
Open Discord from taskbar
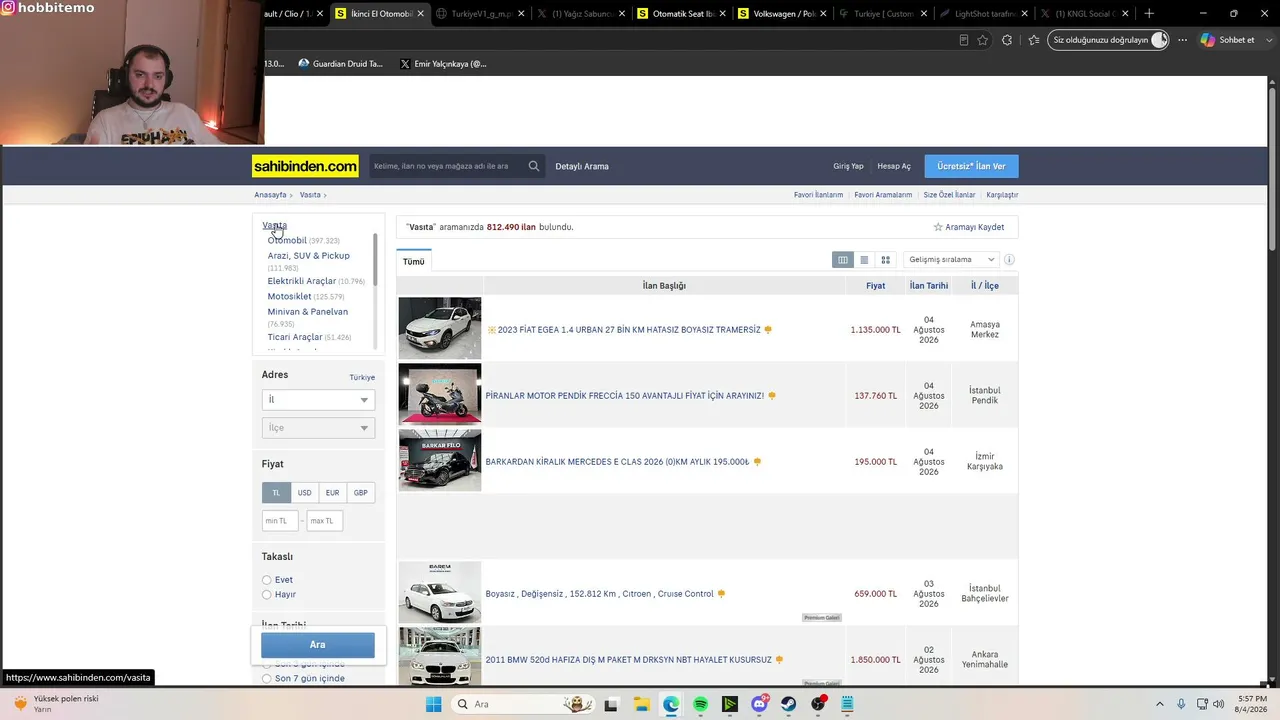pyautogui.click(x=759, y=704)
